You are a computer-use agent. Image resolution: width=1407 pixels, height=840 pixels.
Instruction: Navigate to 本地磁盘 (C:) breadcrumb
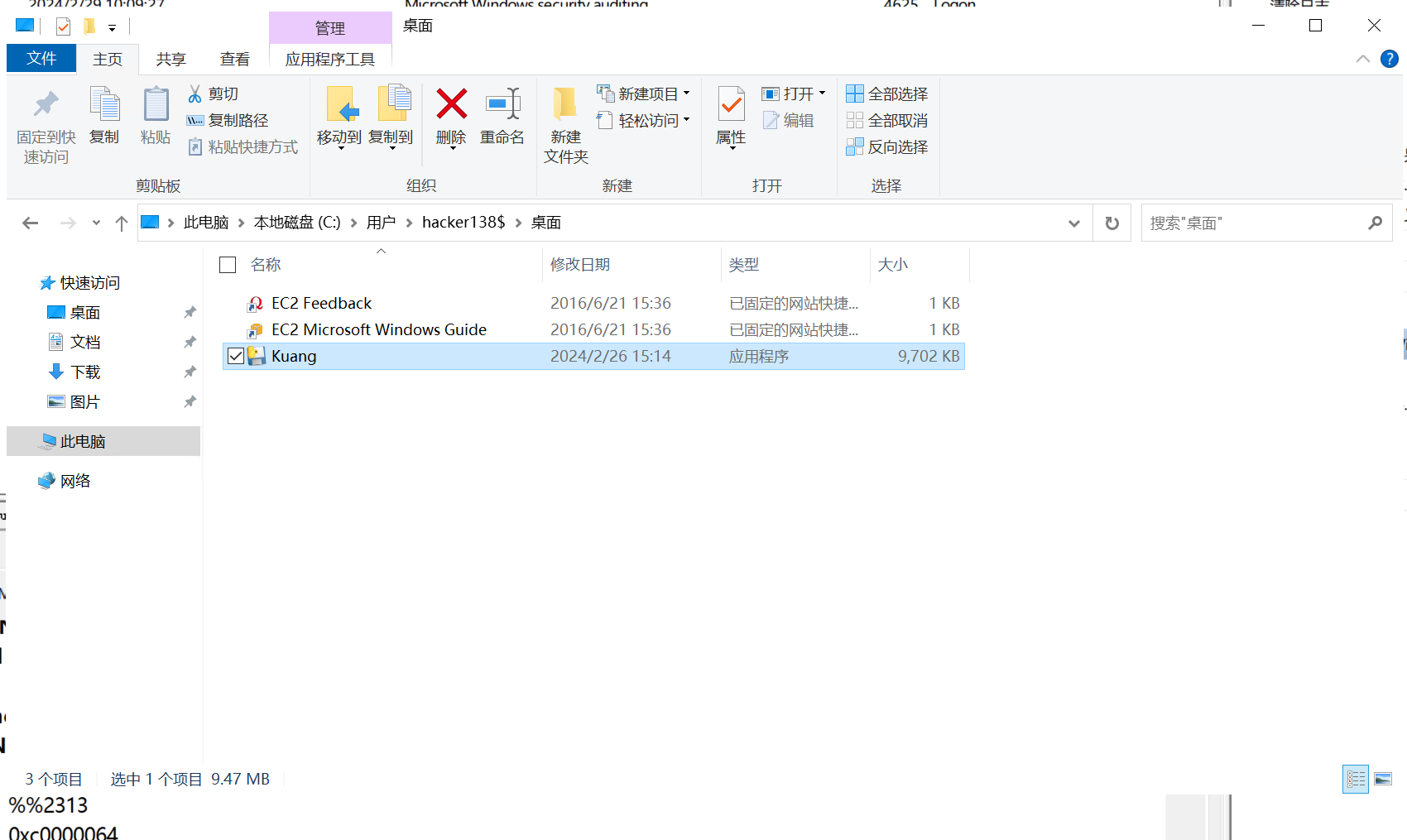[297, 223]
